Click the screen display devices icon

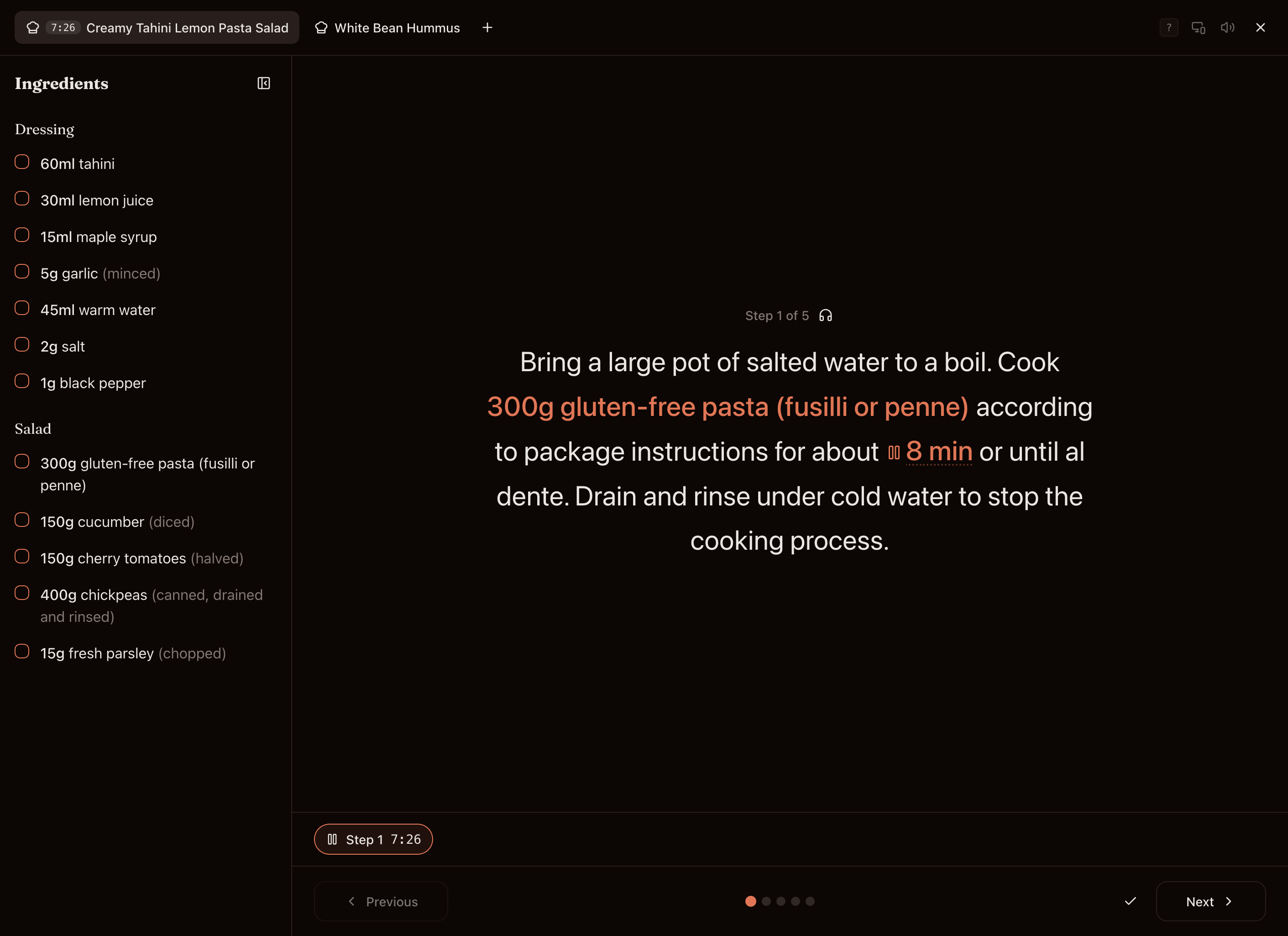1198,28
